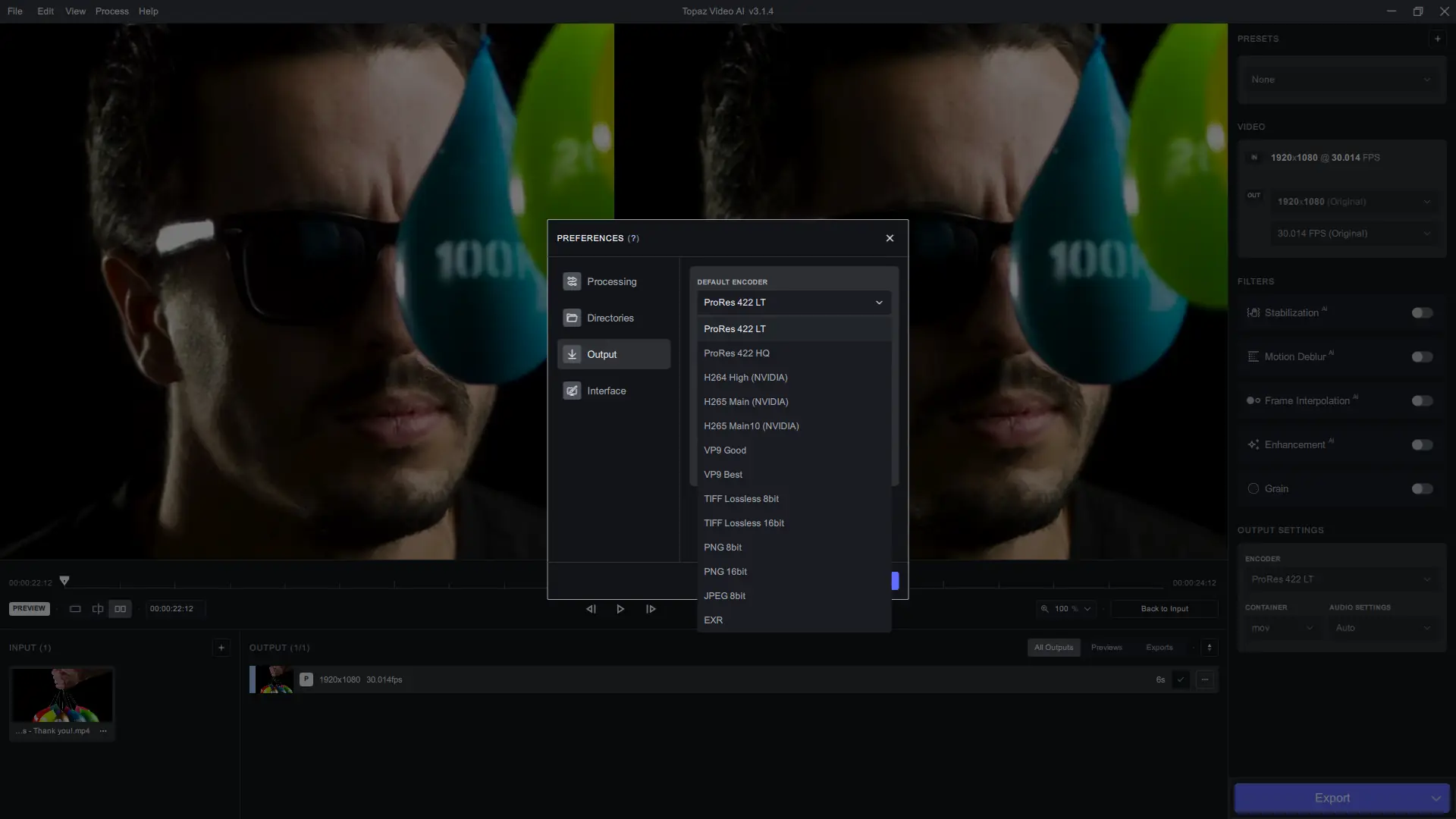Select the Thank you!.mp4 input thumbnail

pos(61,696)
